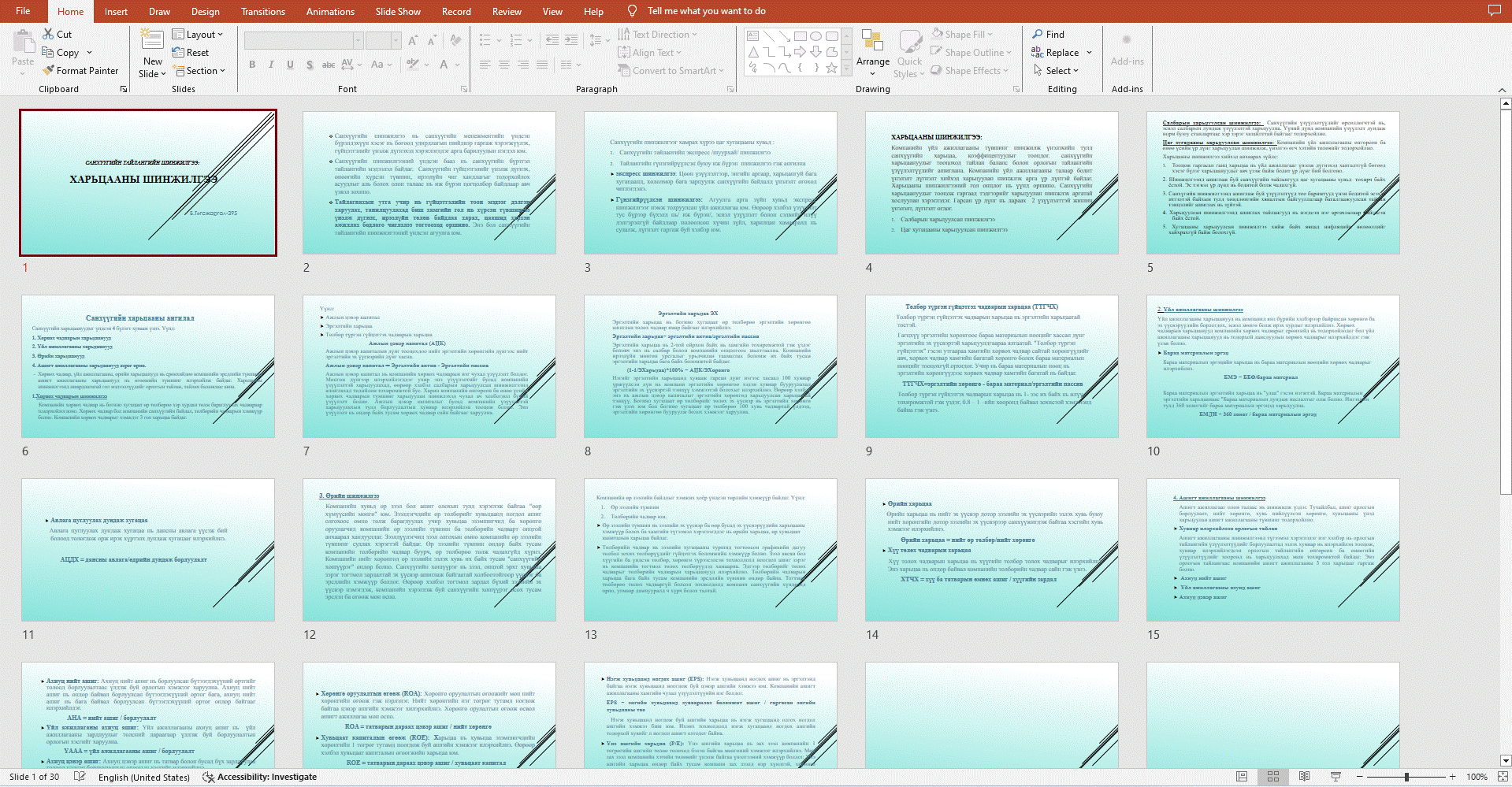Open the Animations tab
The height and width of the screenshot is (787, 1512).
(x=330, y=11)
